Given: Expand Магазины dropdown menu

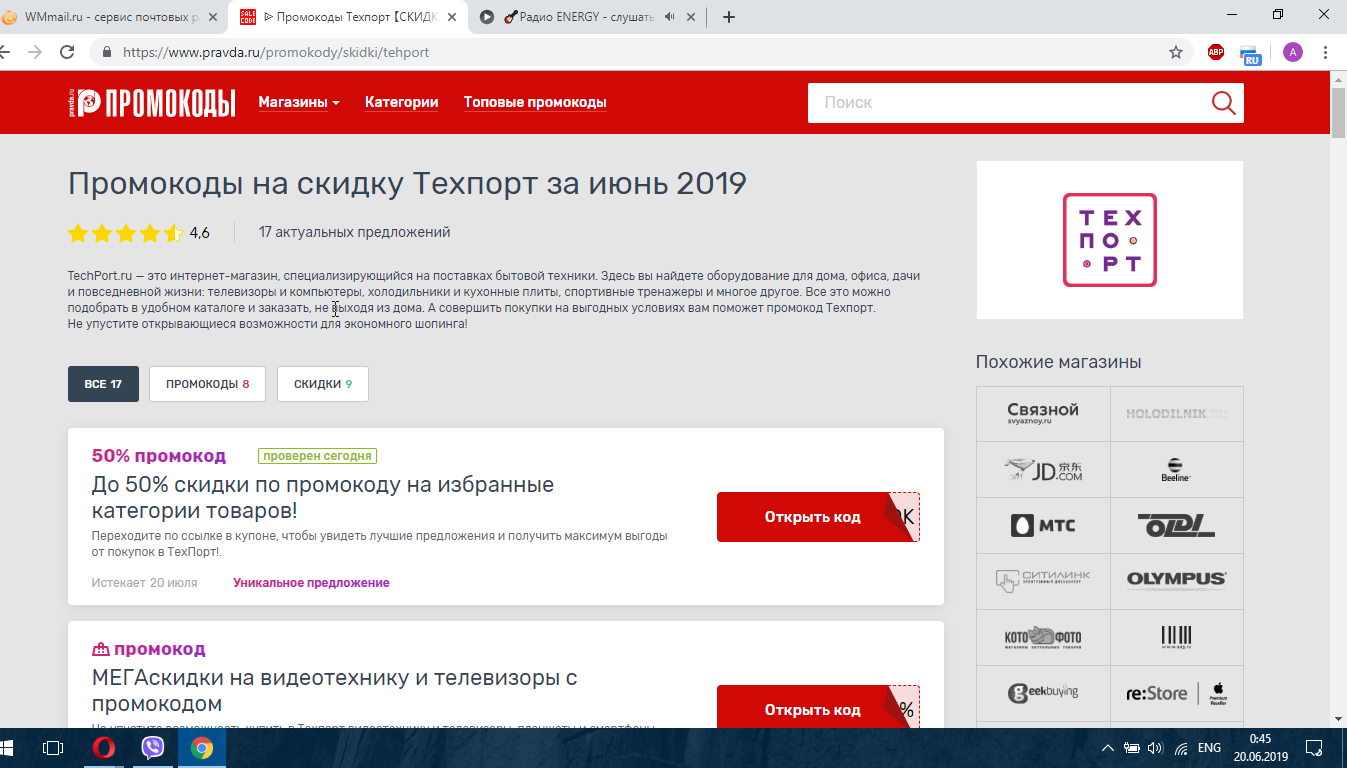Looking at the screenshot, I should pyautogui.click(x=299, y=102).
